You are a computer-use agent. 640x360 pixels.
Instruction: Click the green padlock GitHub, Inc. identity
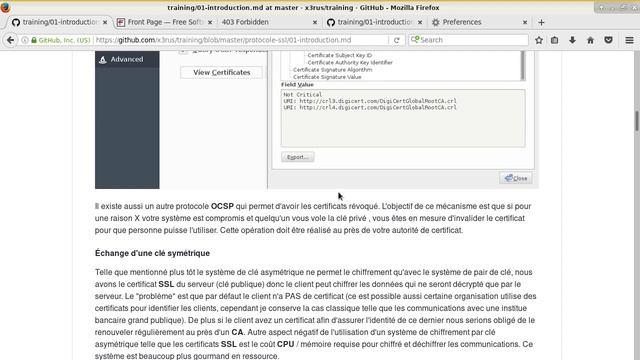(x=60, y=40)
